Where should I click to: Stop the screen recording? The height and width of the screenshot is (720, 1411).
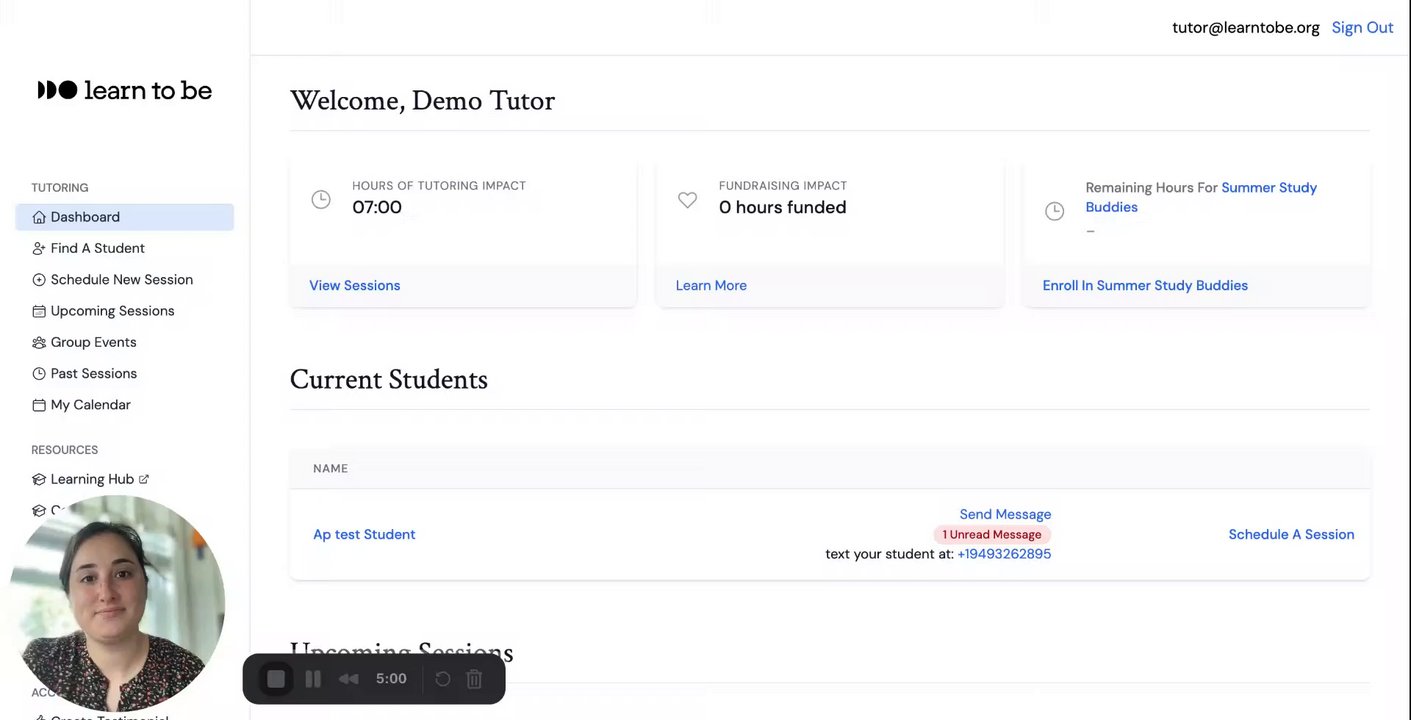click(x=276, y=679)
